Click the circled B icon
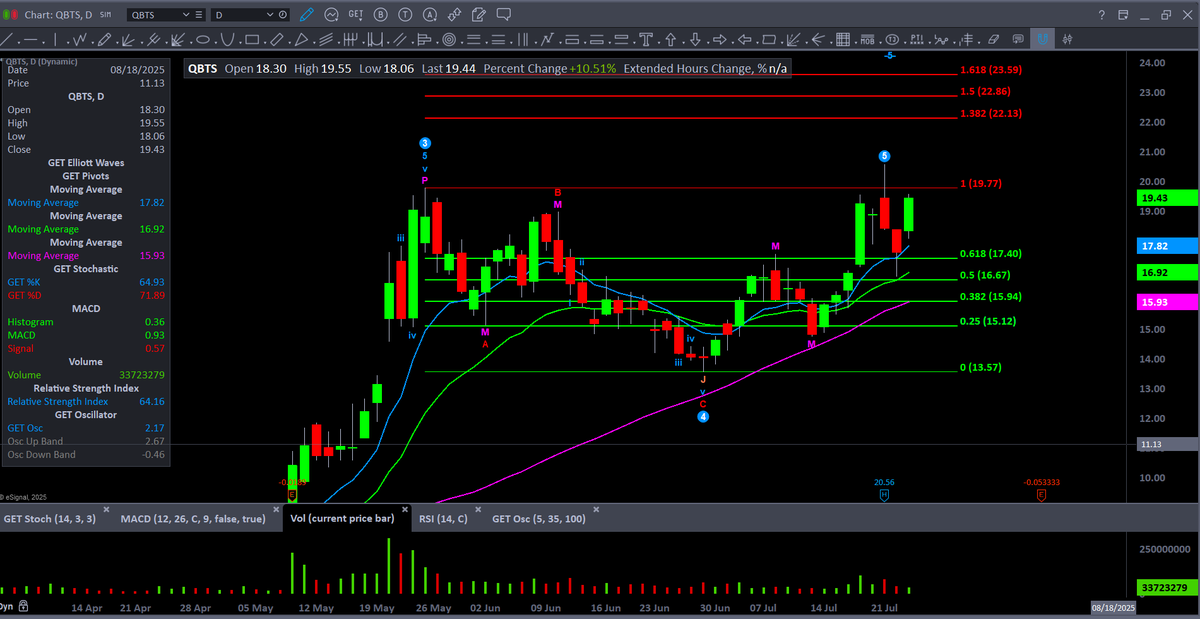Image resolution: width=1200 pixels, height=619 pixels. click(381, 15)
